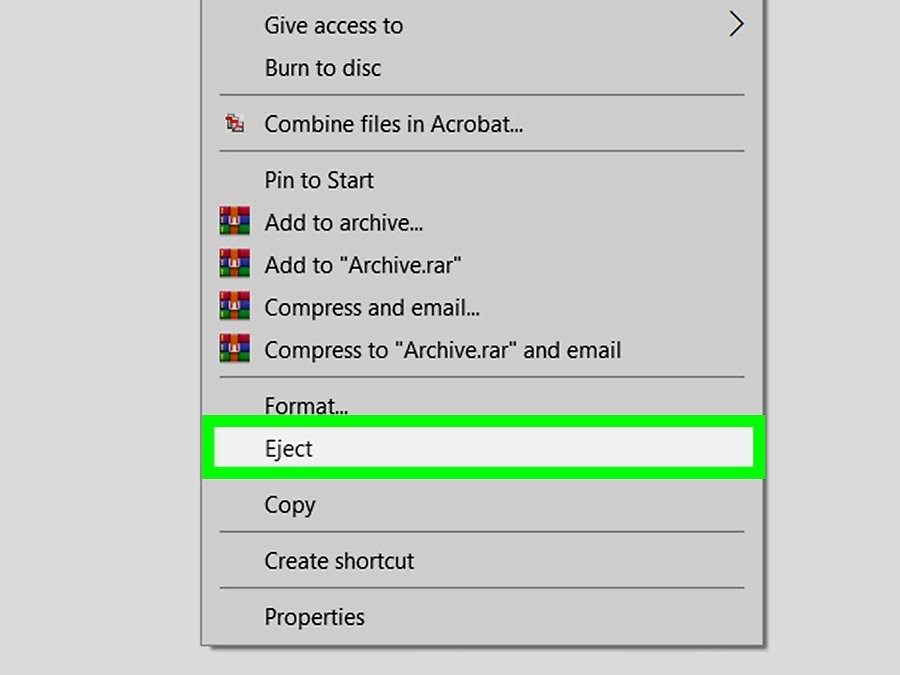
Task: Click the Acrobat PDF icon beside Combine files
Action: click(235, 124)
